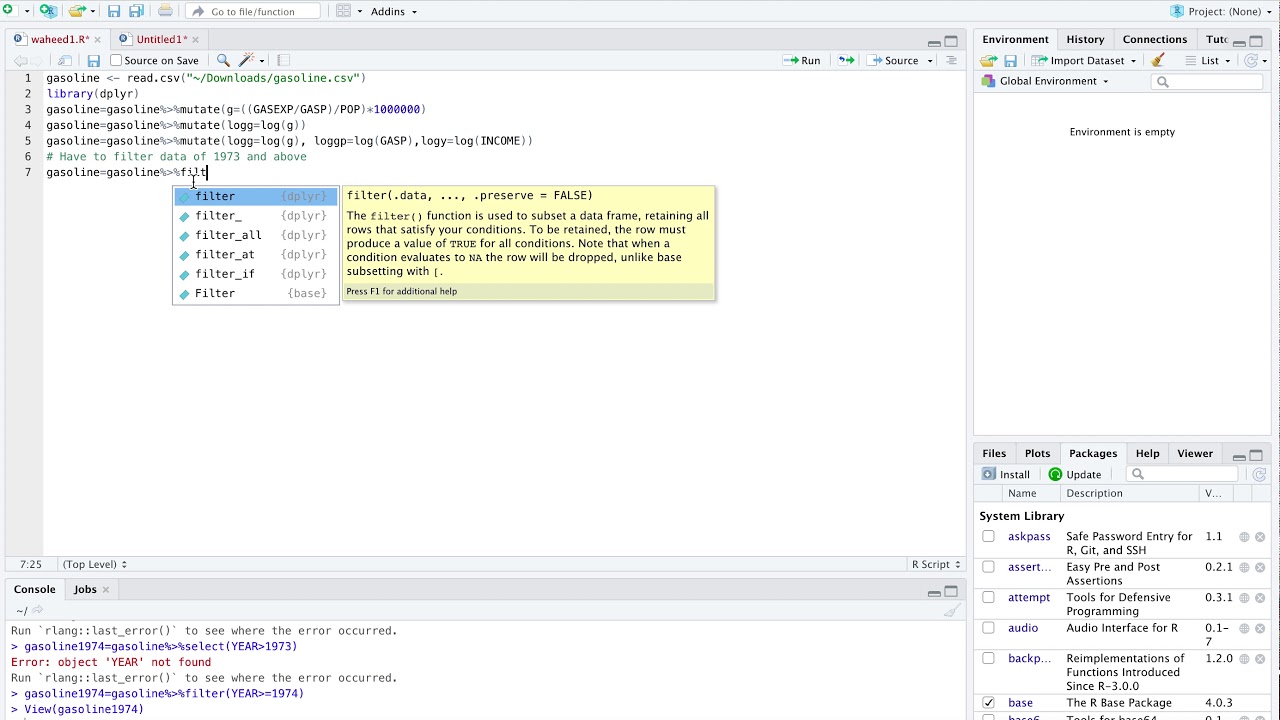The width and height of the screenshot is (1280, 720).
Task: Open the History tab
Action: [x=1085, y=39]
